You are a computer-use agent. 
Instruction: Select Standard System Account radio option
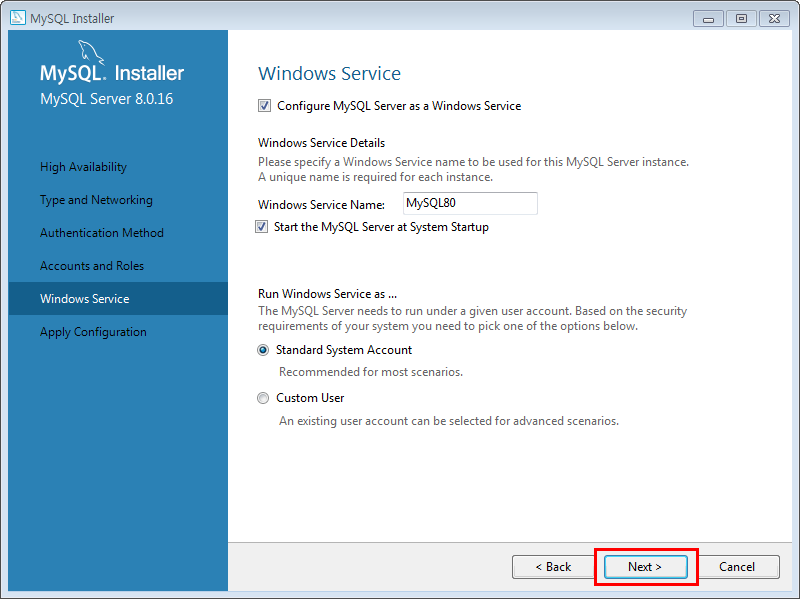coord(263,350)
